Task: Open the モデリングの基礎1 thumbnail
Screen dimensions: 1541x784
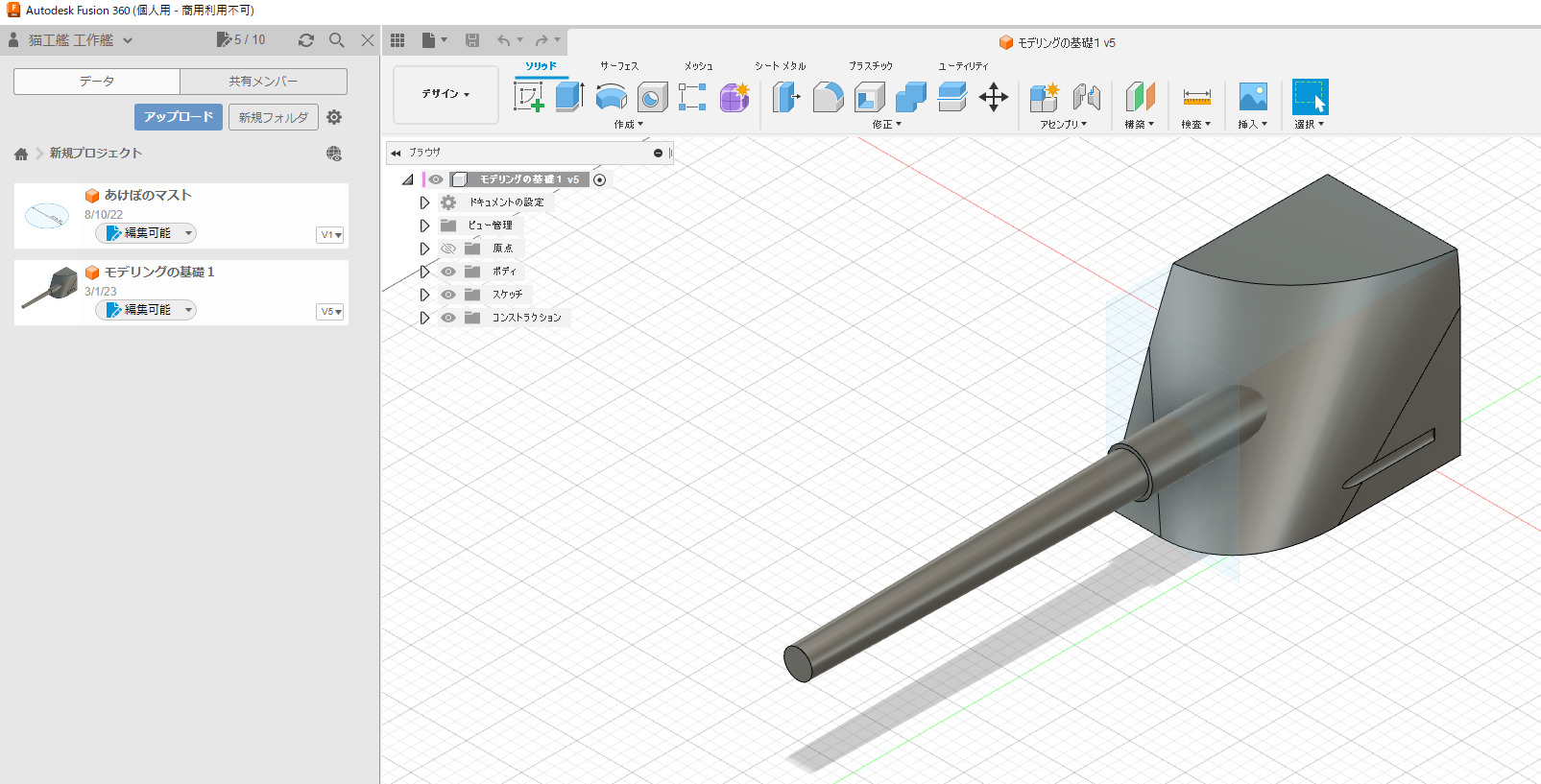Action: [49, 287]
